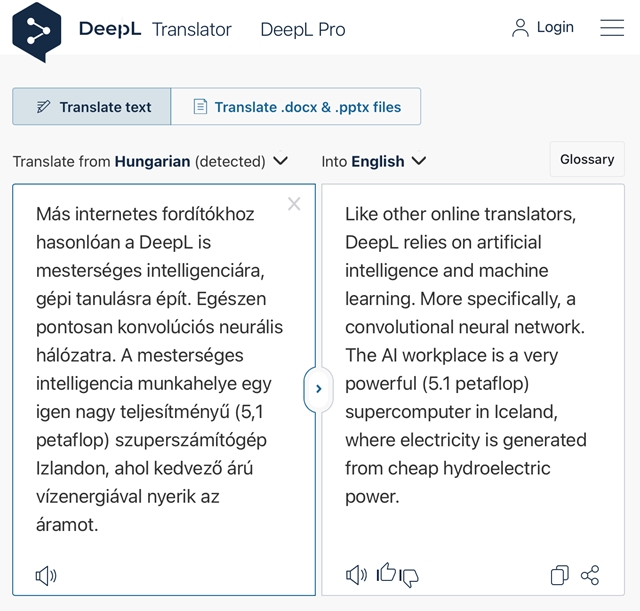Viewport: 640px width, 611px height.
Task: Expand target language English dropdown
Action: tap(419, 160)
